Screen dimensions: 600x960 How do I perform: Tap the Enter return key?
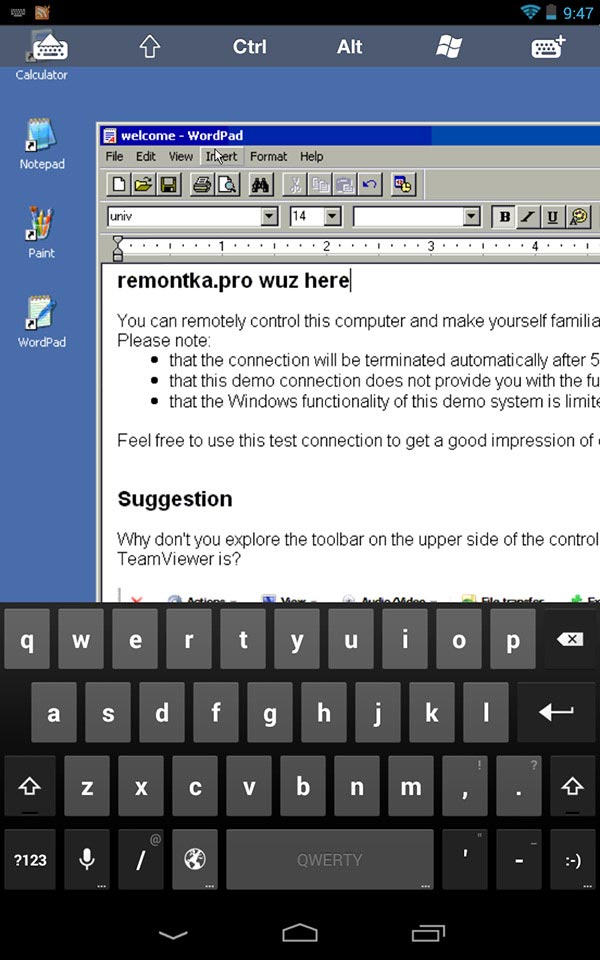click(557, 712)
